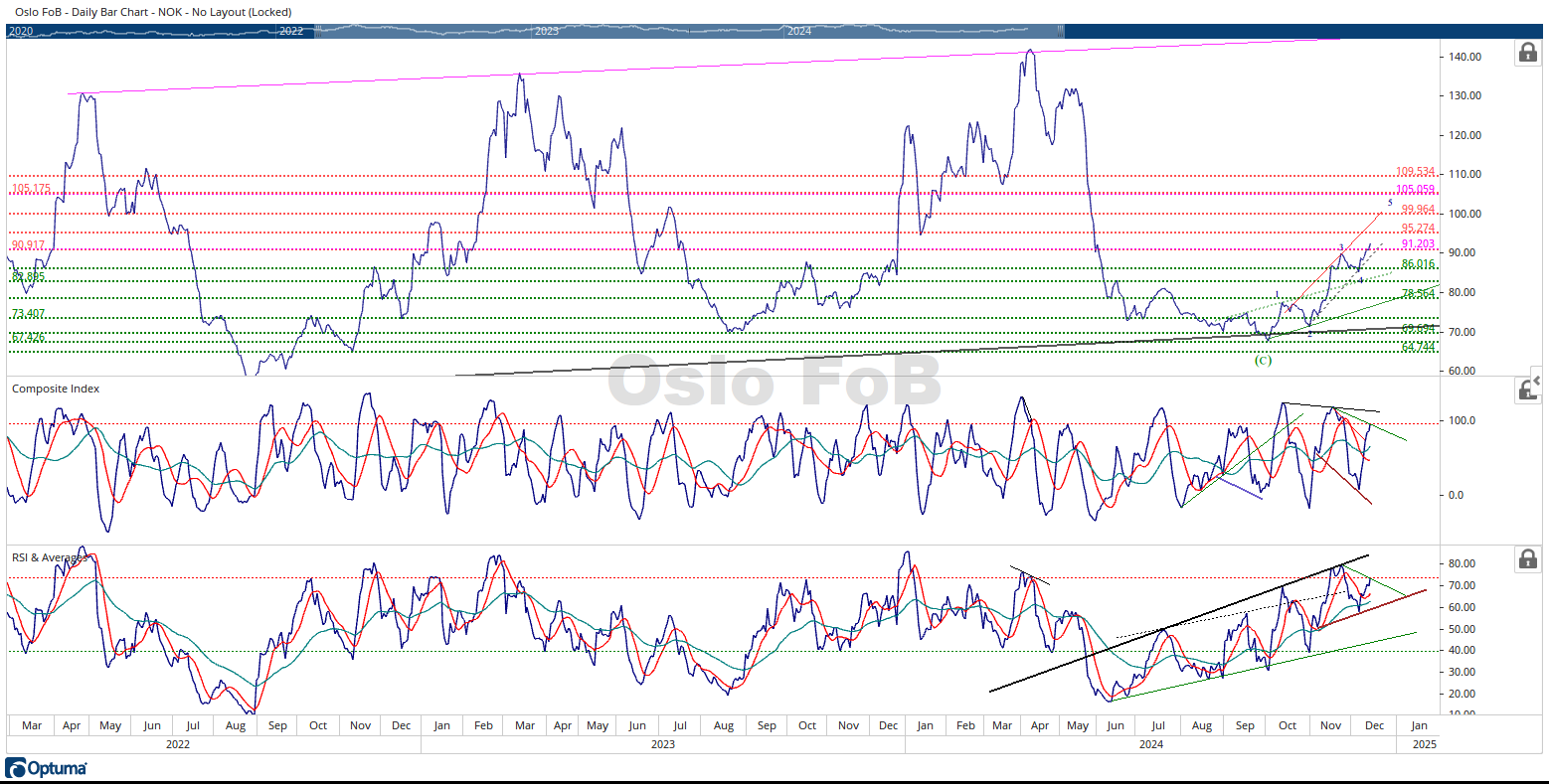Click the 64.744 level label

tap(1418, 347)
